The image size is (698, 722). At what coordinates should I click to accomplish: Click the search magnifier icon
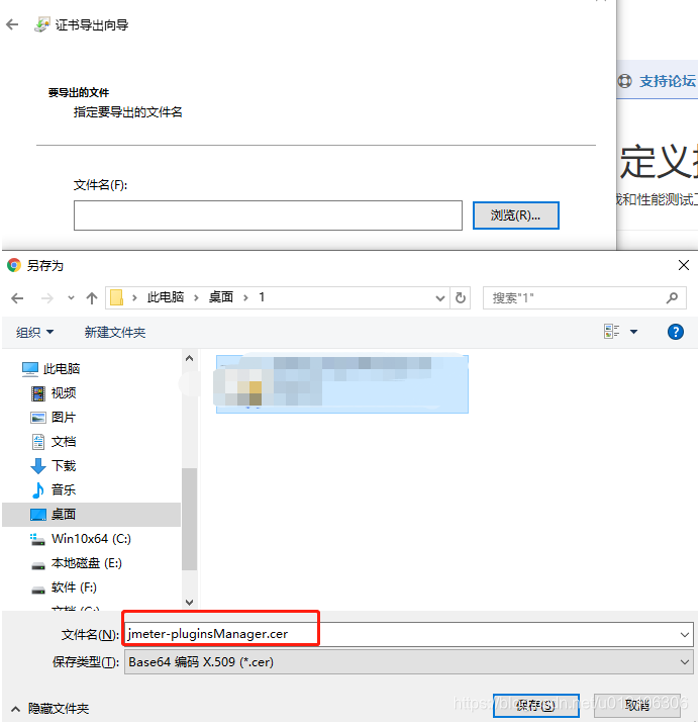672,298
